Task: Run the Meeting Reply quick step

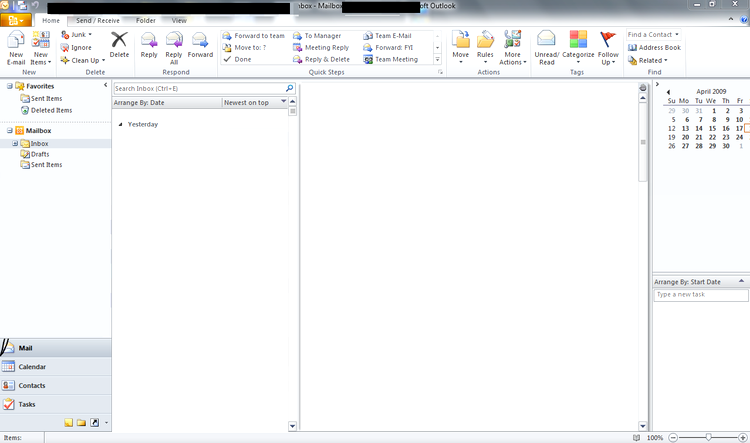Action: 321,47
